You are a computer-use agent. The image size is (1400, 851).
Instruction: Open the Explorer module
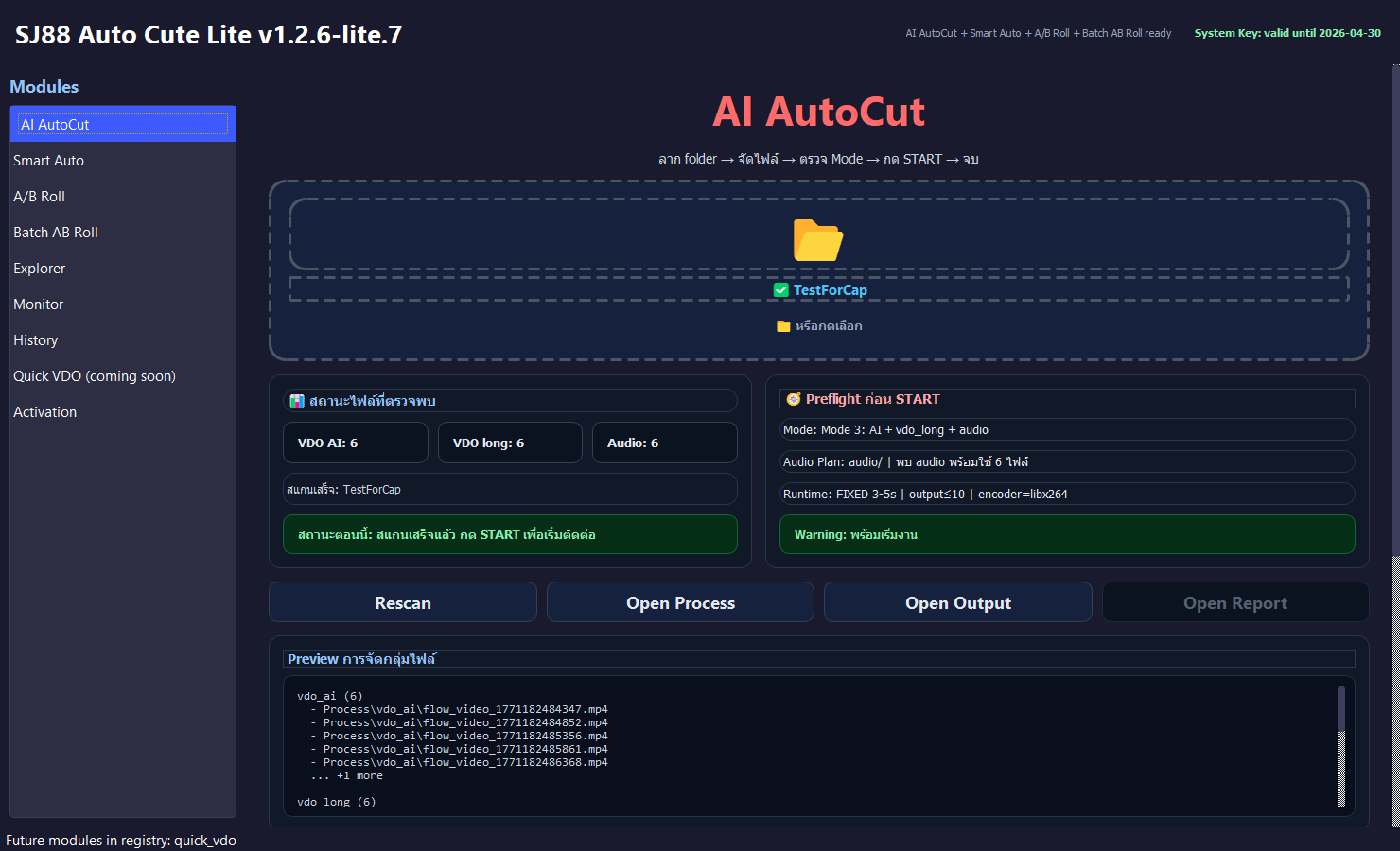pos(39,268)
